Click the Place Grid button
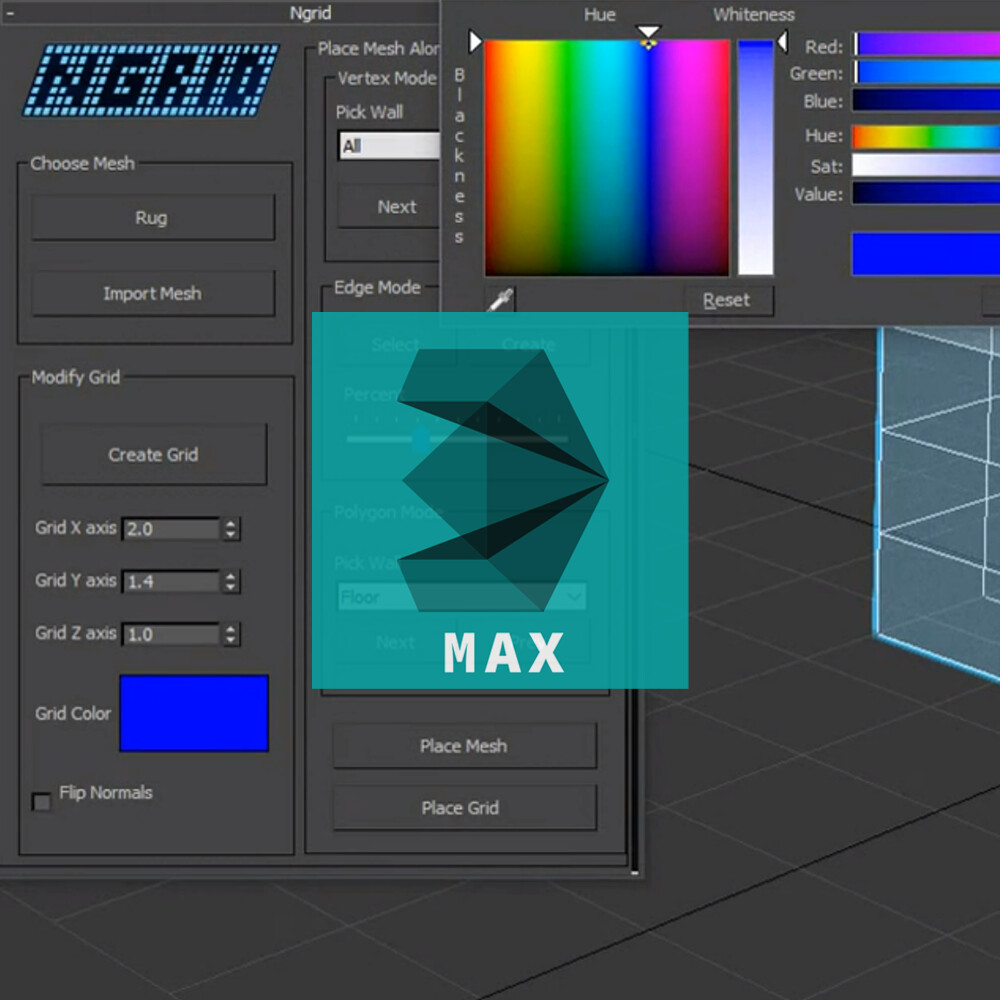1000x1000 pixels. pos(463,808)
